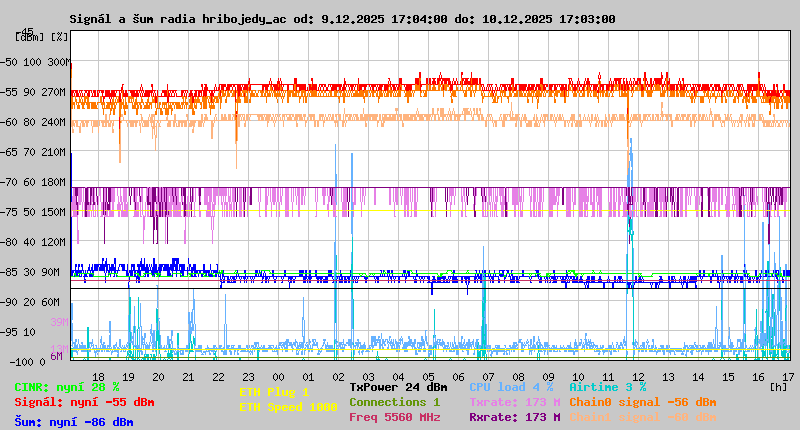Click the 'Chain1 signal -60 dBm' legend label
This screenshot has height=430, width=800.
[643, 417]
